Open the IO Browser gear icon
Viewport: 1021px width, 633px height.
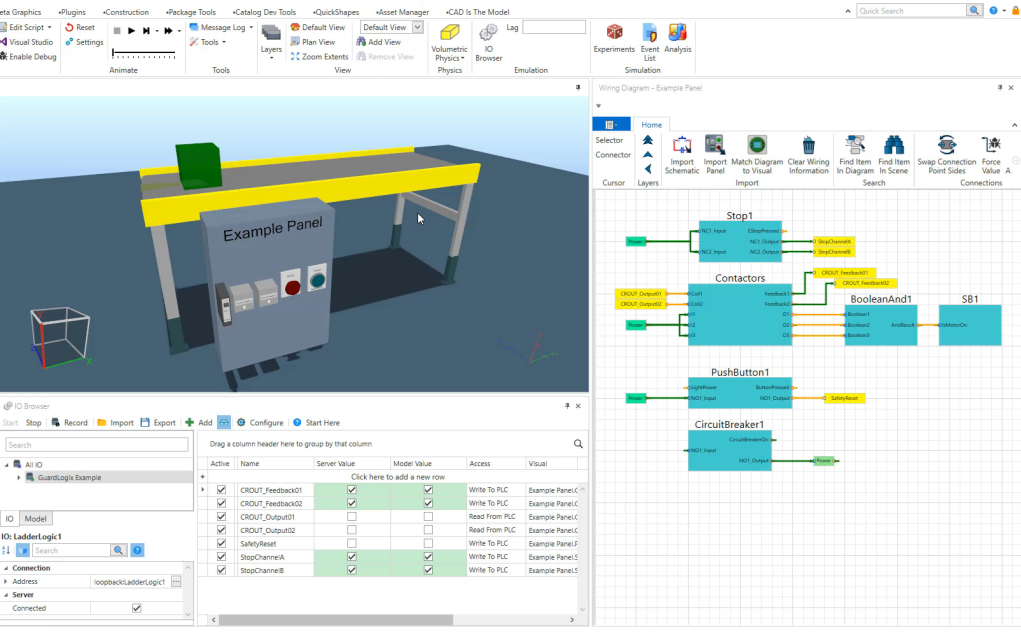[488, 33]
